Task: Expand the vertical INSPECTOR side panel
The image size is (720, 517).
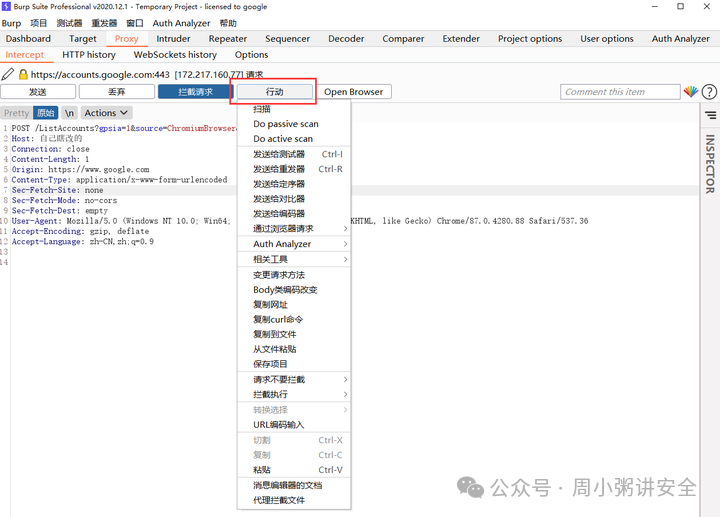Action: (x=710, y=164)
